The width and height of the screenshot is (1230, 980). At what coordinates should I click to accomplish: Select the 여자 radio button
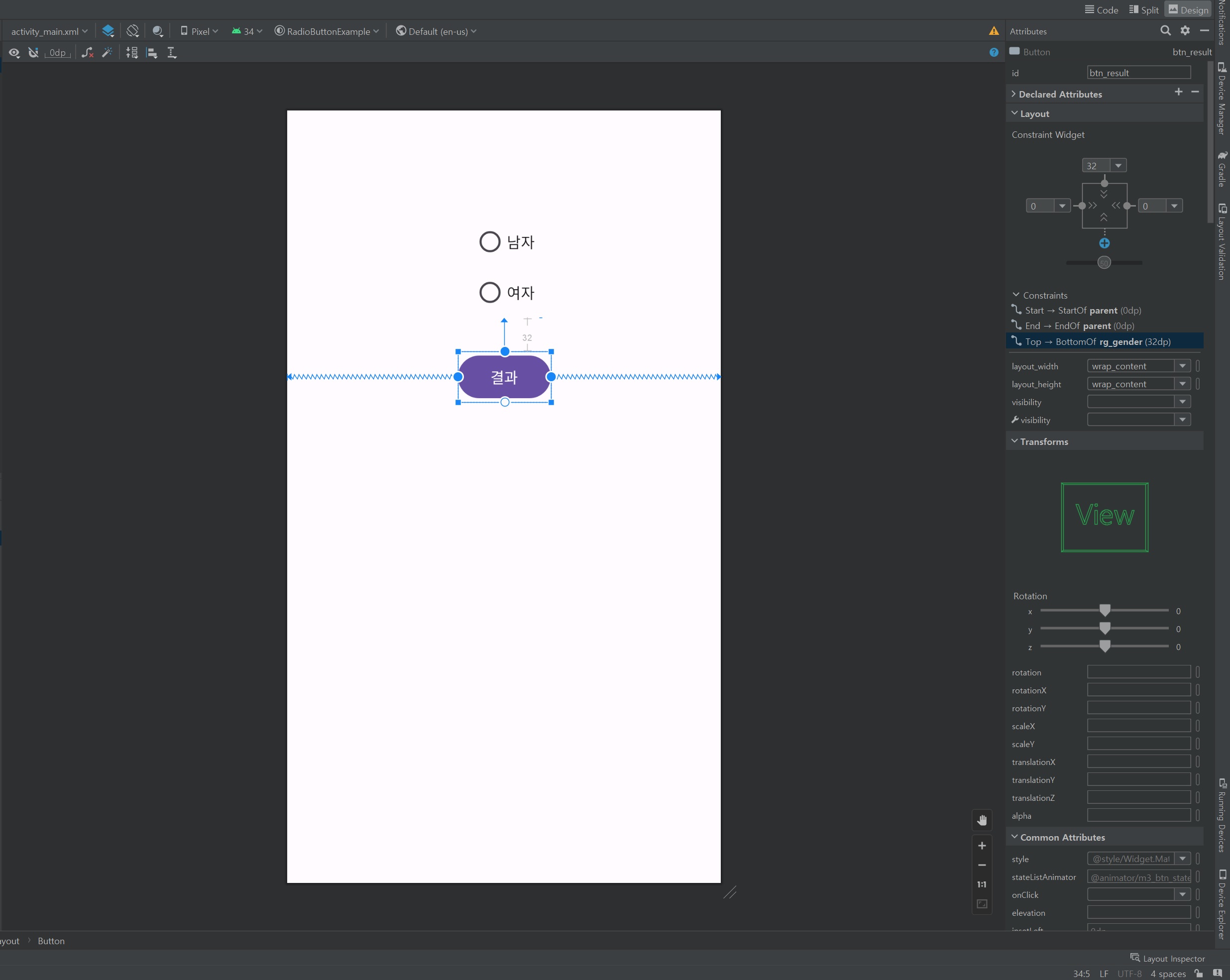(489, 292)
